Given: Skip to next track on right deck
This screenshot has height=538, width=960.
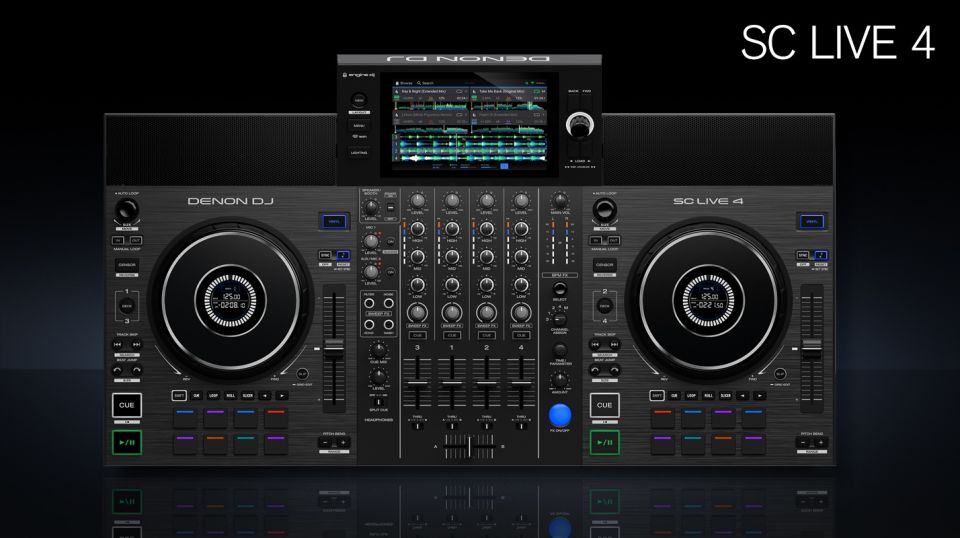Looking at the screenshot, I should coord(615,344).
